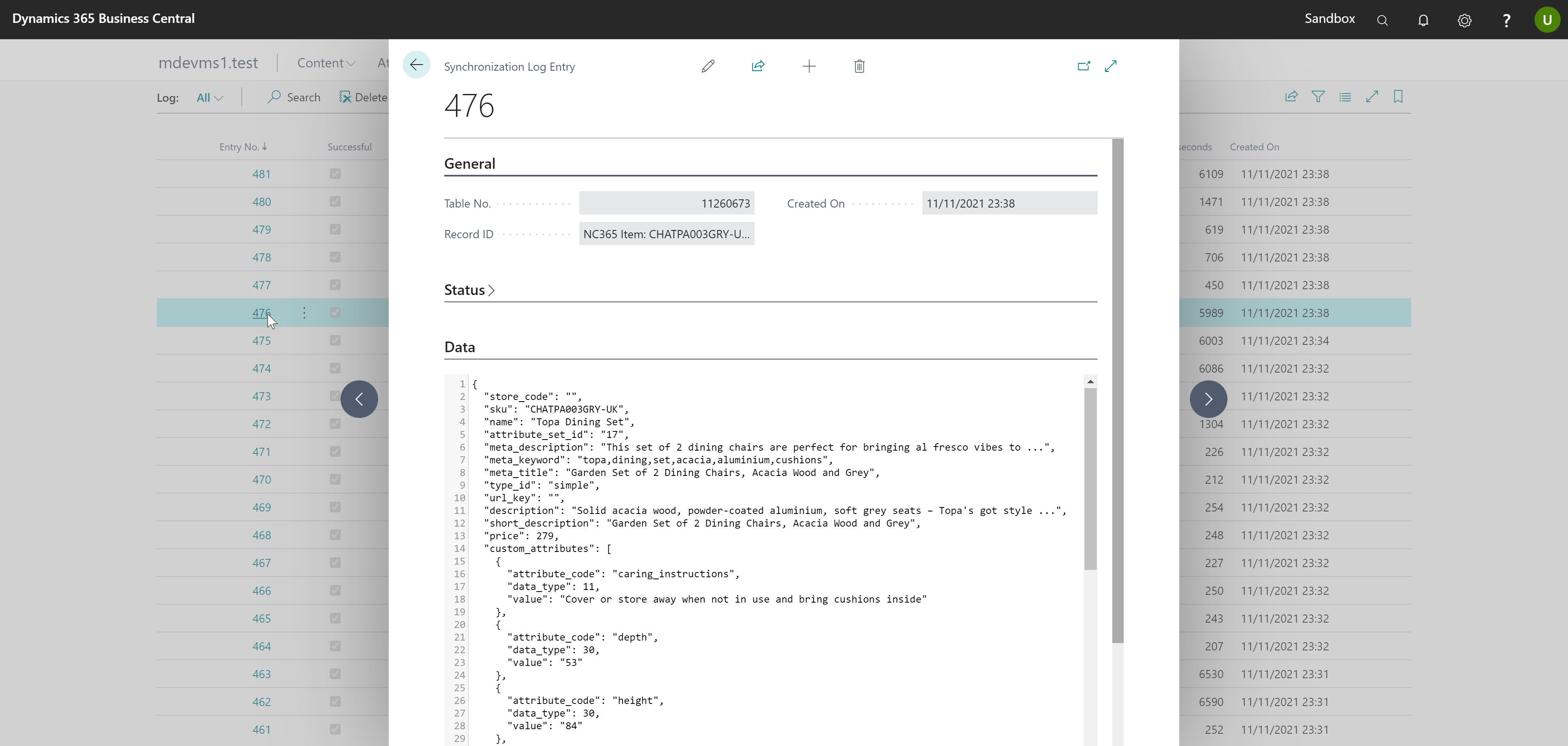
Task: Open the notifications bell
Action: [x=1423, y=20]
